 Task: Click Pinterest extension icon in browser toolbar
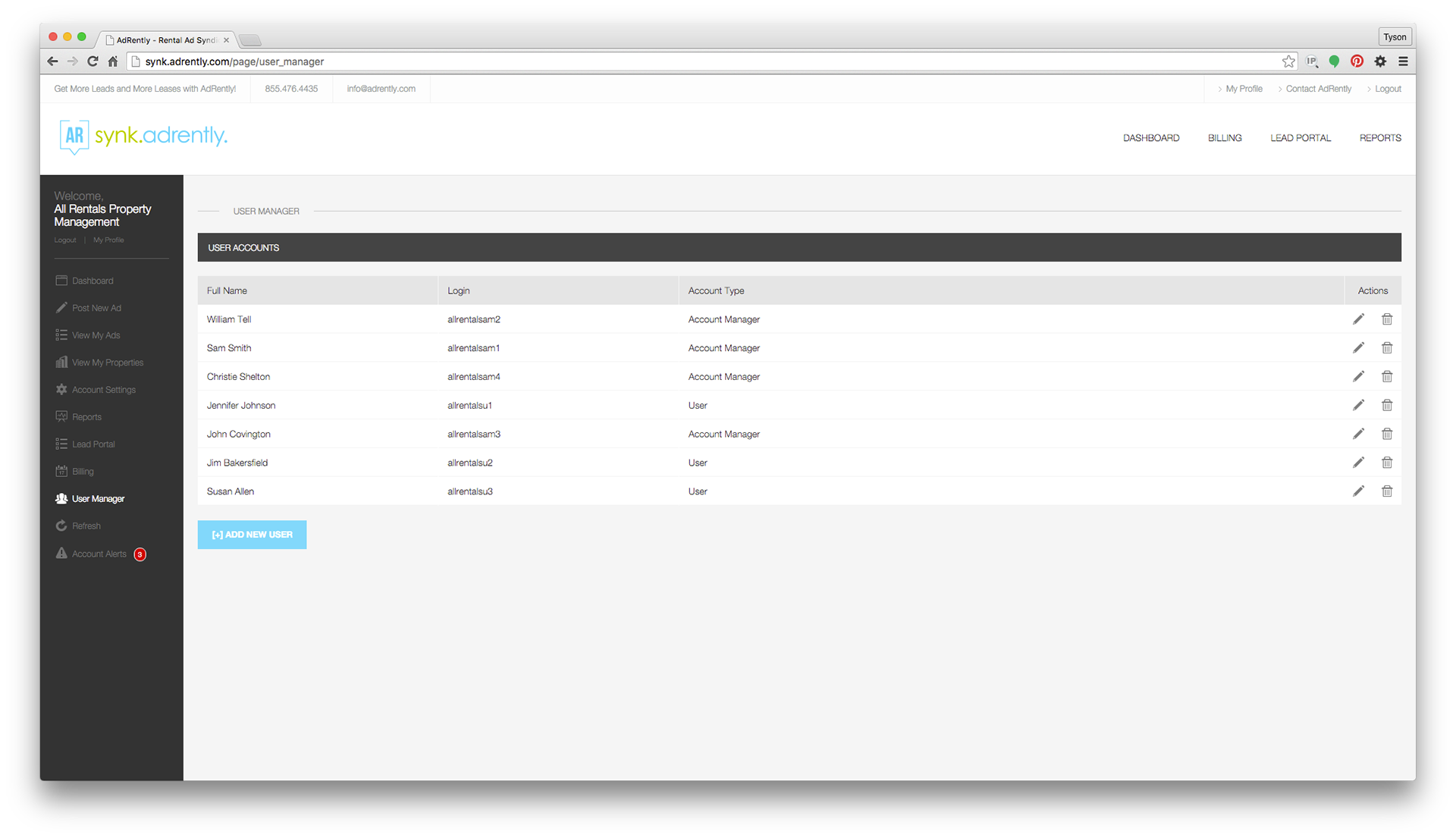pos(1357,61)
